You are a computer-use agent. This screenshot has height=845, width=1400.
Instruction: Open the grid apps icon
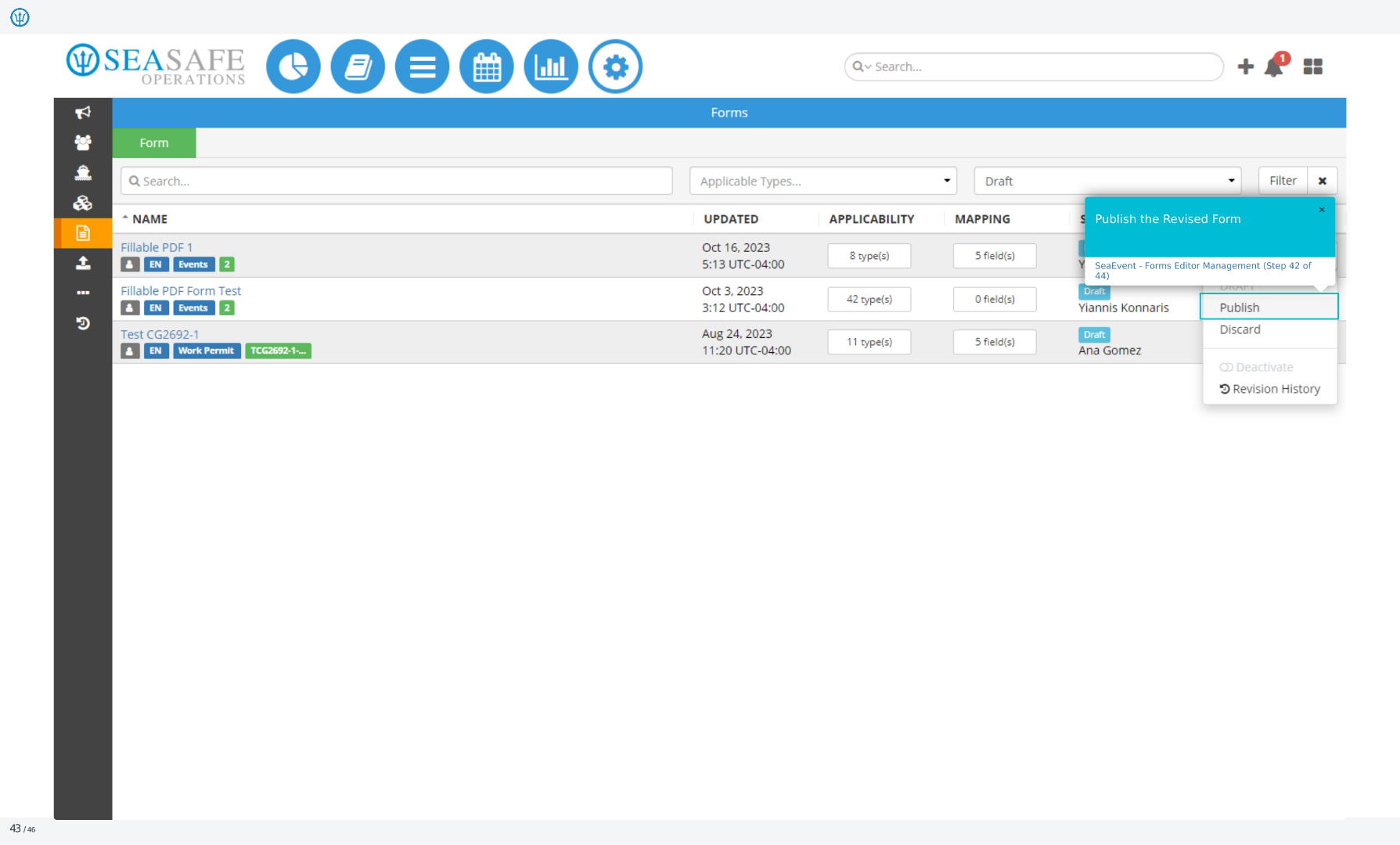point(1313,67)
